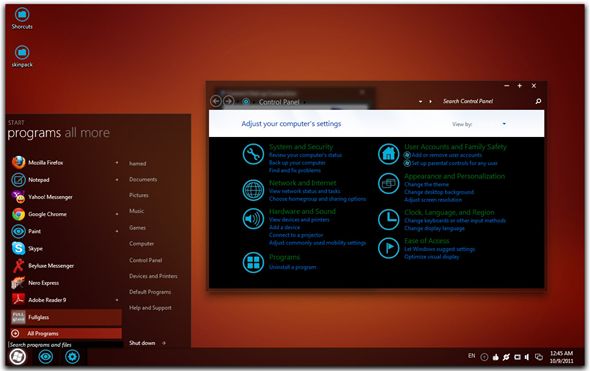Screen dimensions: 590x371
Task: Launch Adobe Reader 9
Action: point(65,300)
